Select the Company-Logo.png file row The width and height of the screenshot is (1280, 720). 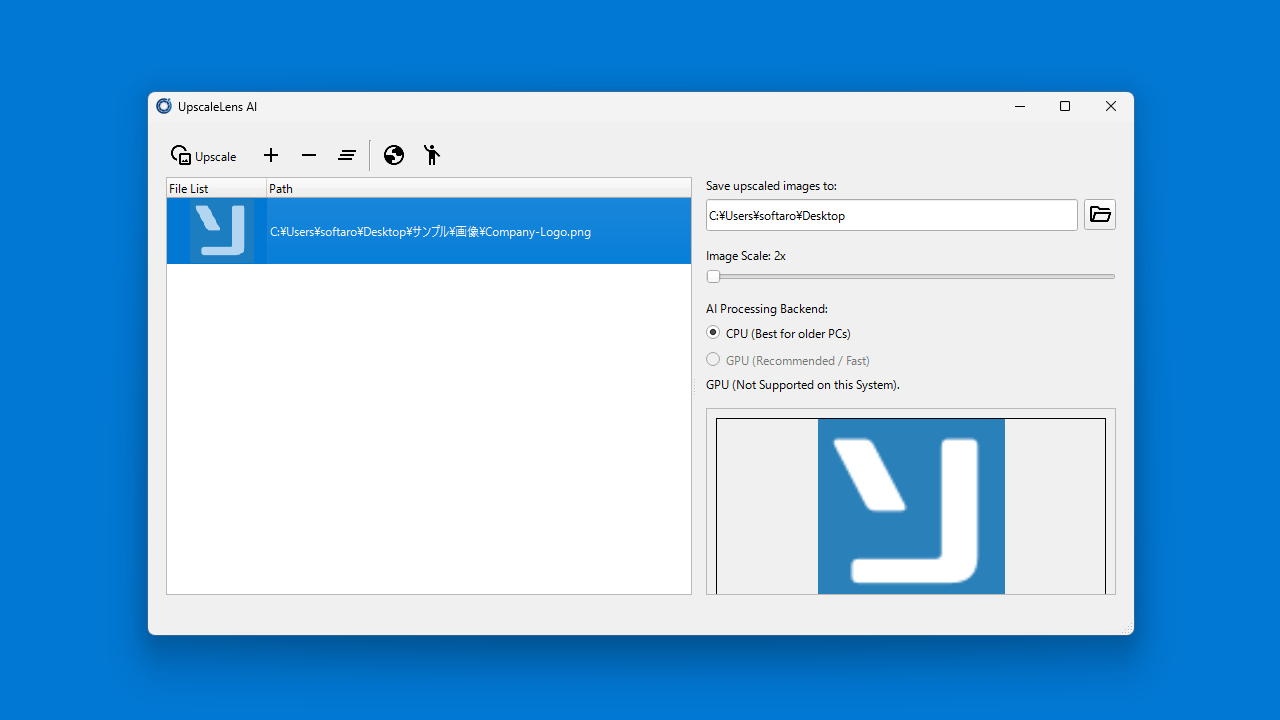click(430, 232)
